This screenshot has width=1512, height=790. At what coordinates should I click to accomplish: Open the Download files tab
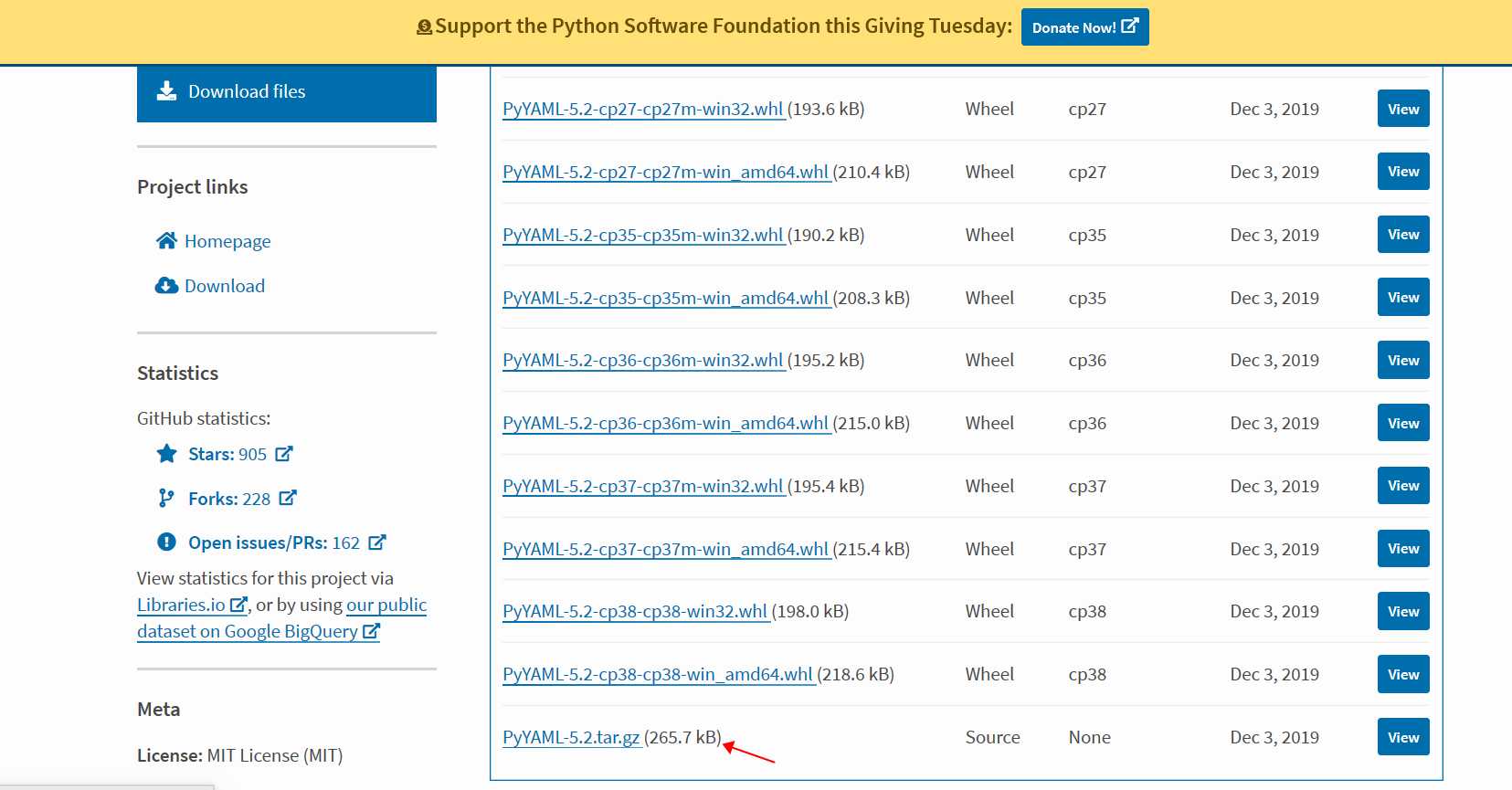point(287,92)
